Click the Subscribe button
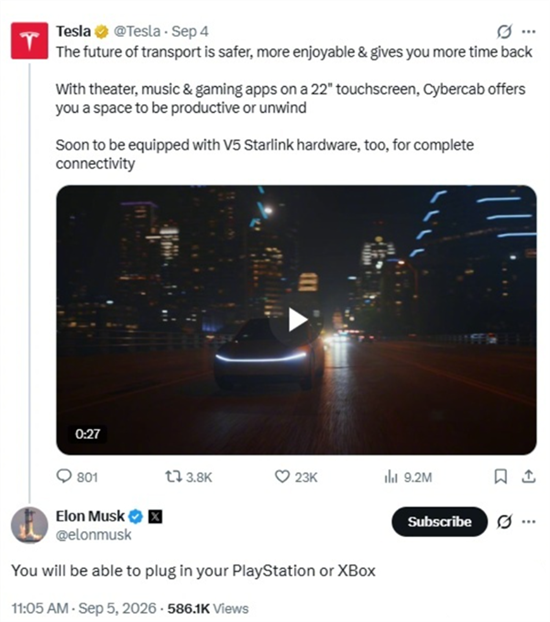 click(x=439, y=522)
